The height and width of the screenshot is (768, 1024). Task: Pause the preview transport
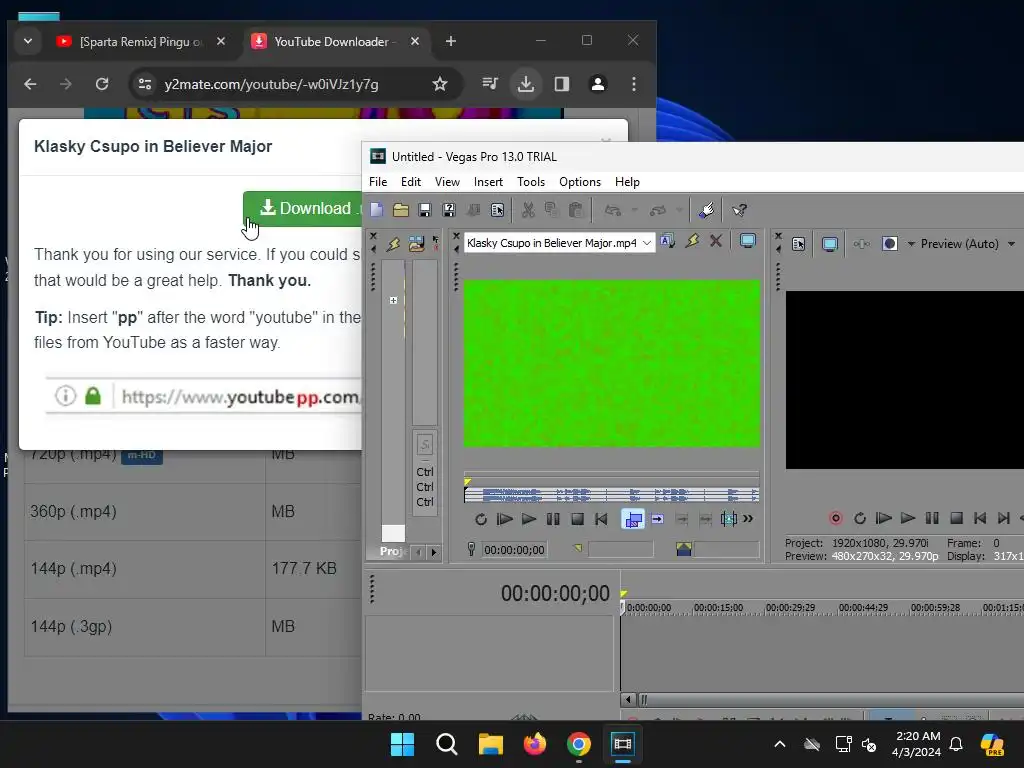click(x=932, y=518)
